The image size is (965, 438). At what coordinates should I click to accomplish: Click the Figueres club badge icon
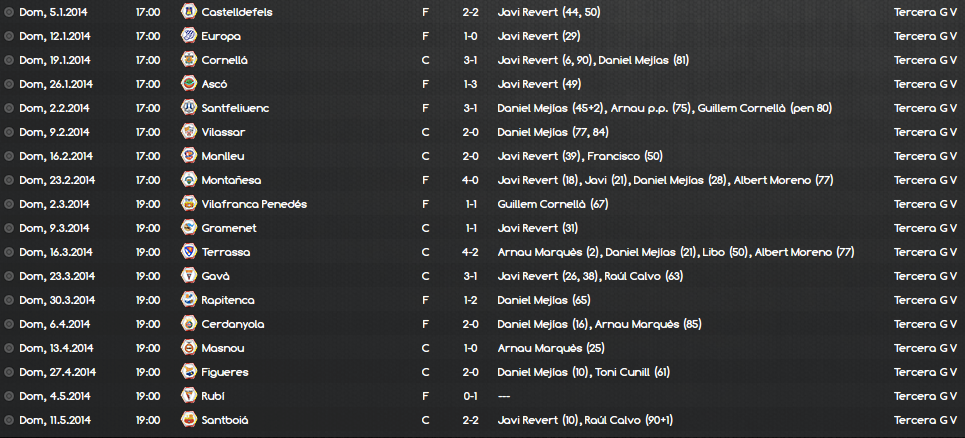point(189,372)
